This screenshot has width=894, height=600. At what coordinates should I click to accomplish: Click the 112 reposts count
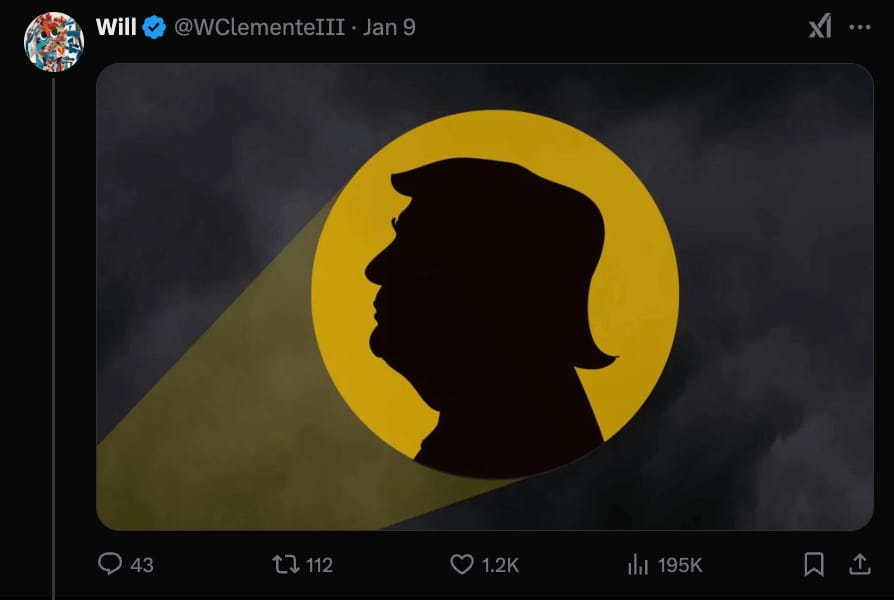click(x=319, y=565)
